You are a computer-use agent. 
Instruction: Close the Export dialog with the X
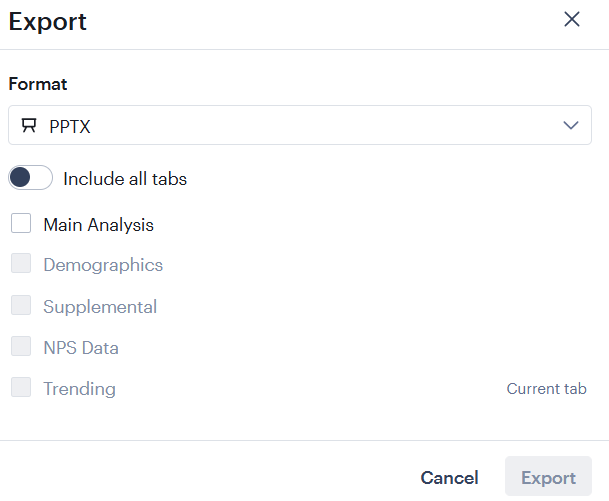[x=572, y=20]
